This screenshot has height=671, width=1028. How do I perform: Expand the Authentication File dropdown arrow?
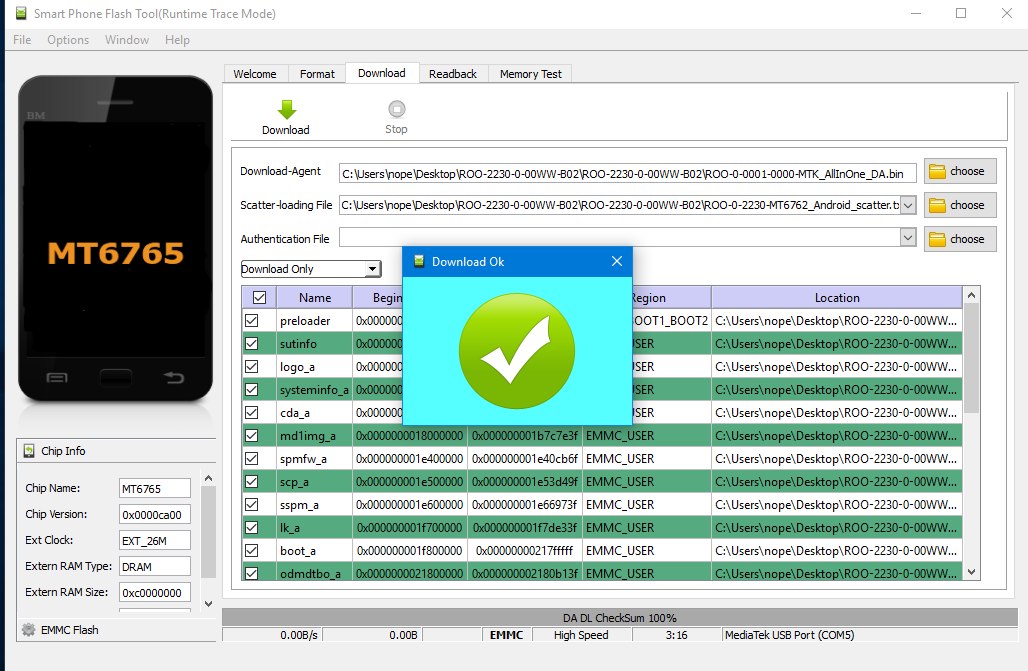908,237
